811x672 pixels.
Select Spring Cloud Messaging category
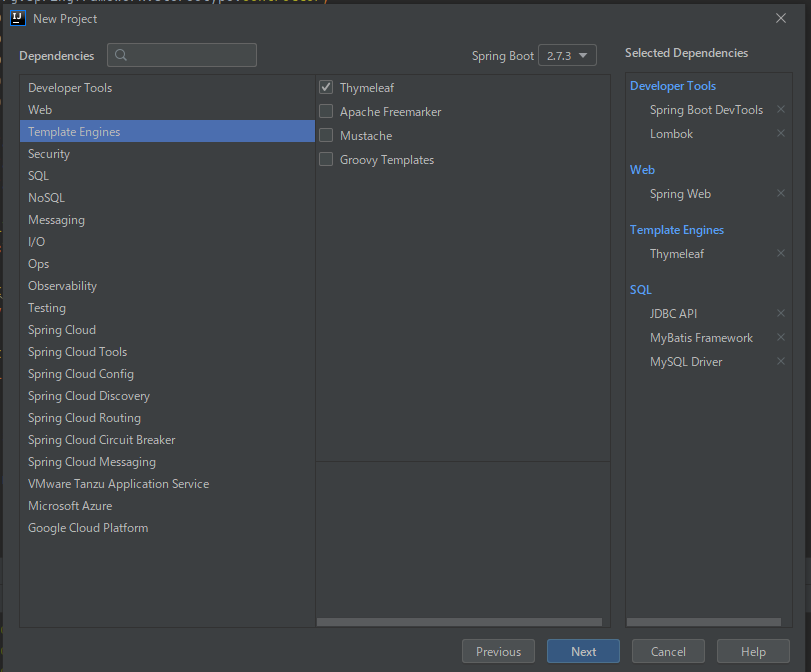(167, 461)
